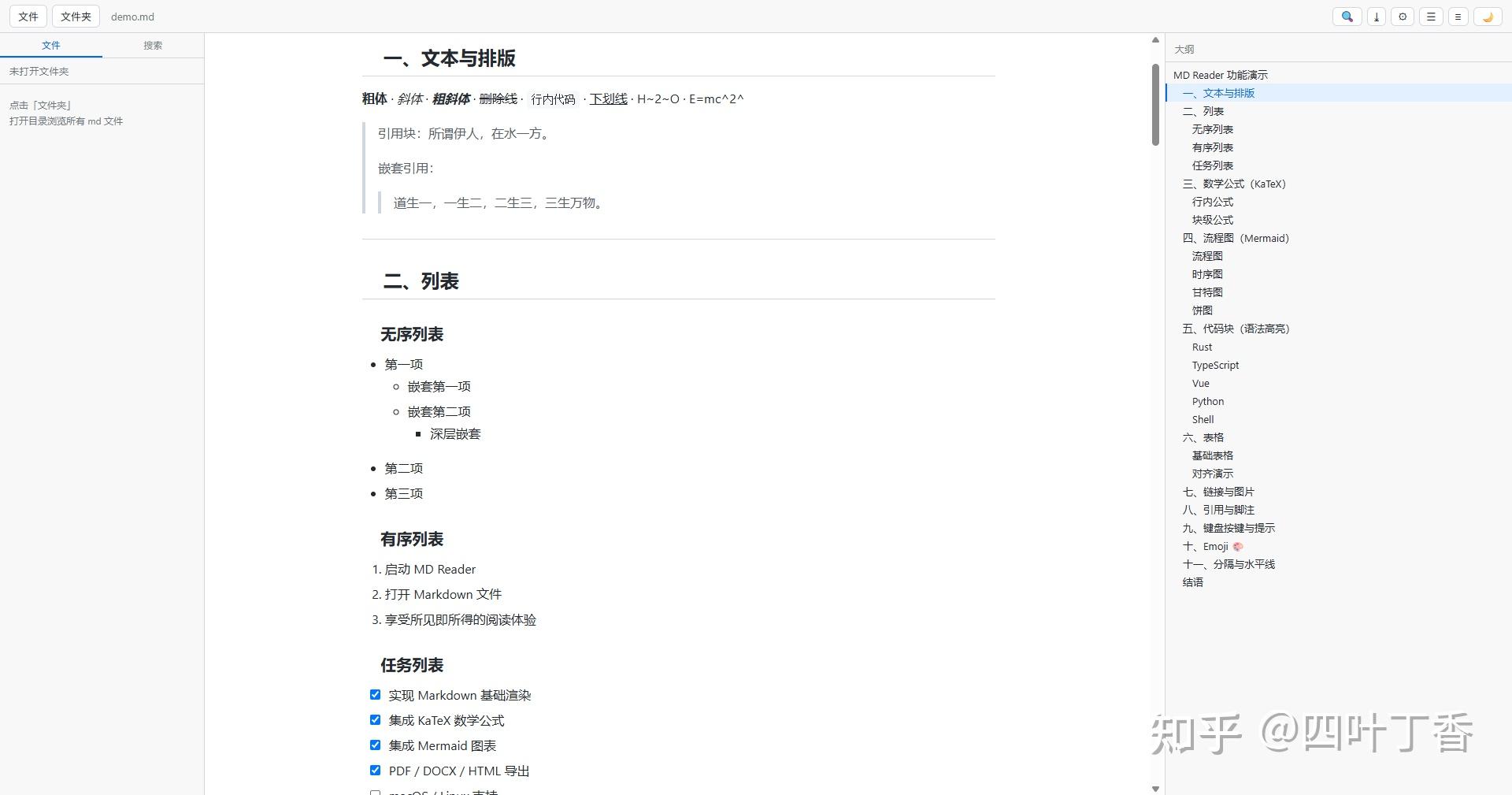Image resolution: width=1512 pixels, height=795 pixels.
Task: Uncheck 实现 Markdown 基础渲染 task
Action: pyautogui.click(x=375, y=695)
